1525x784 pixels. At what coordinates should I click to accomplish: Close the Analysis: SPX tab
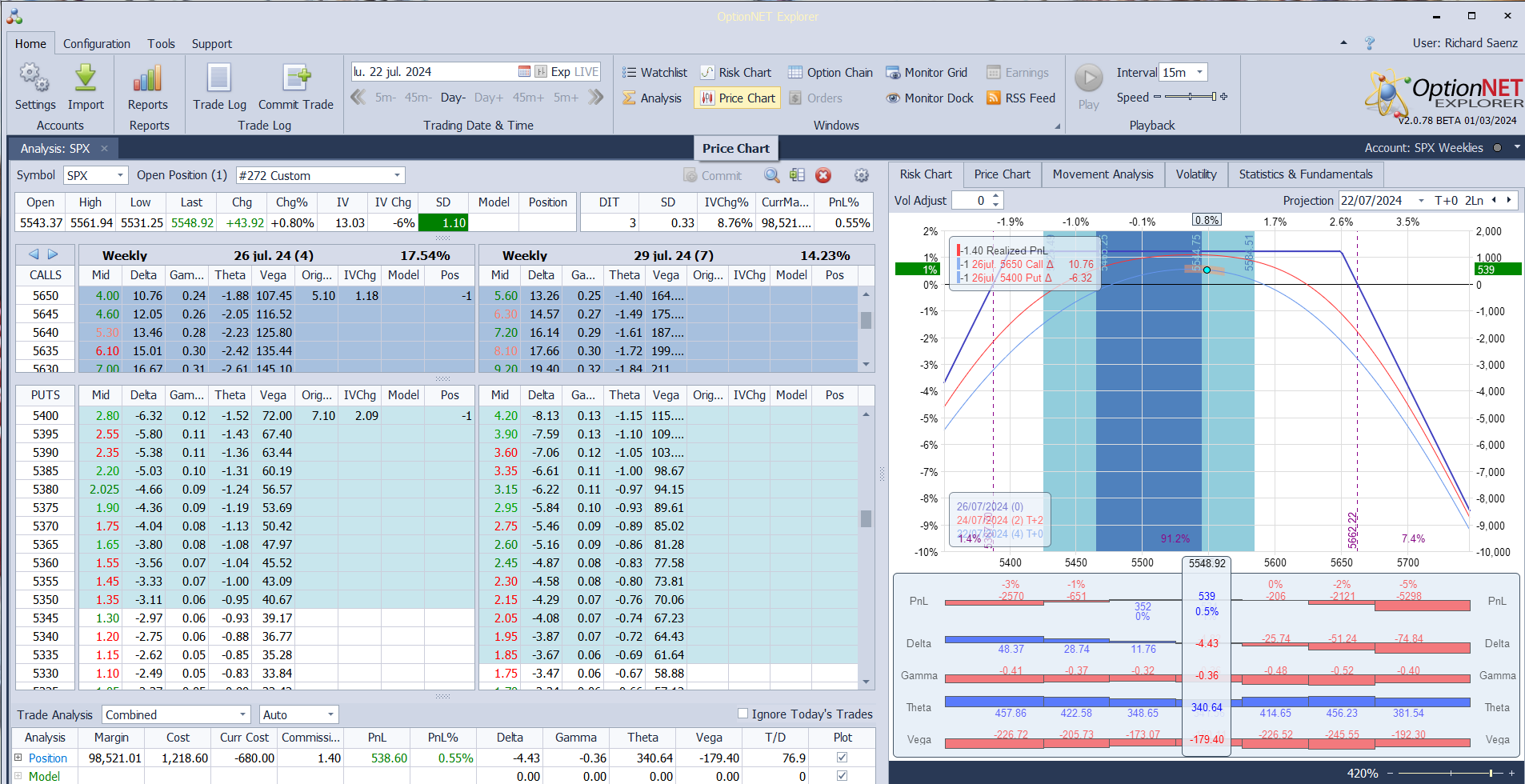104,149
